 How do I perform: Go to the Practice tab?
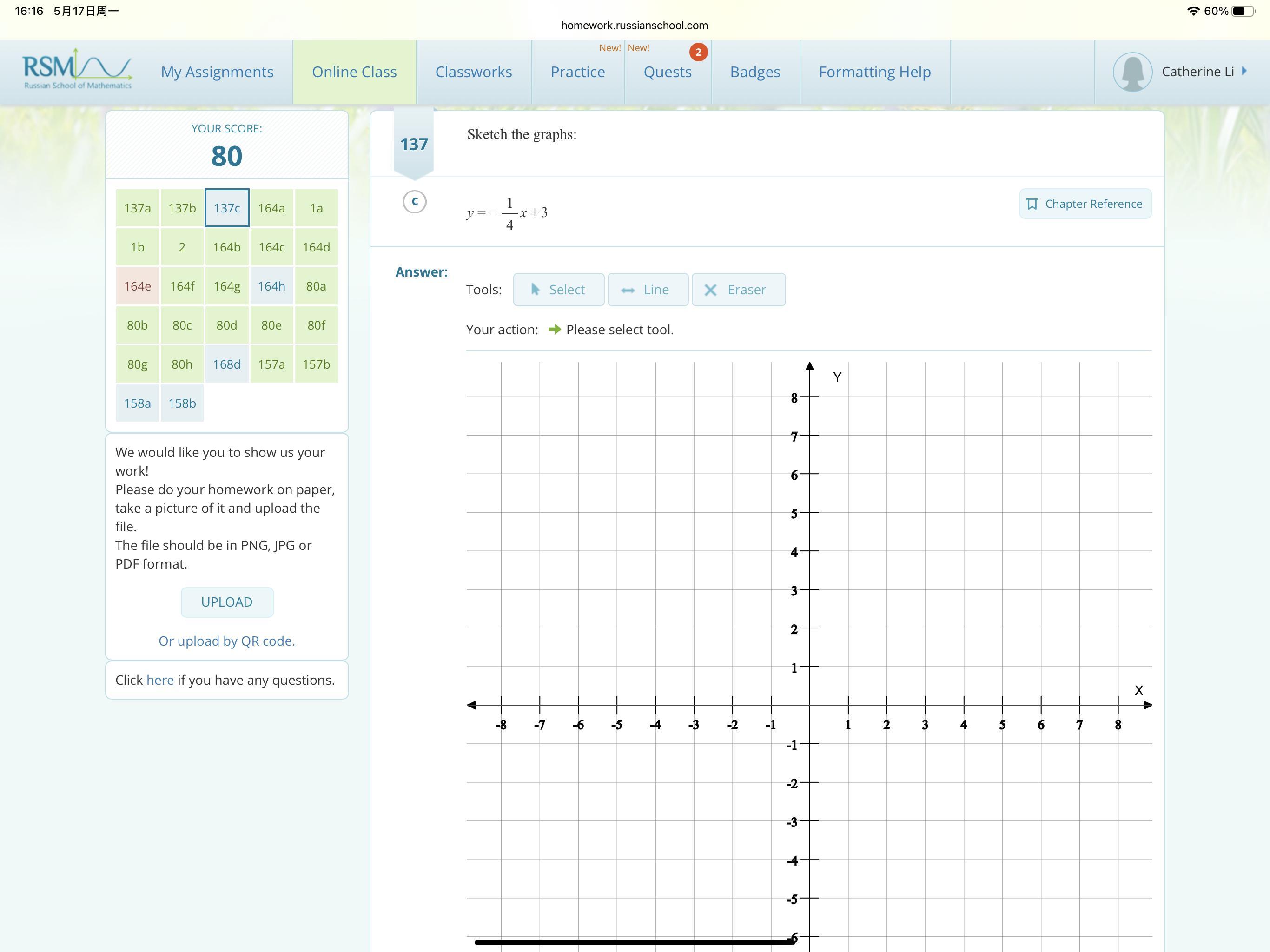click(577, 72)
